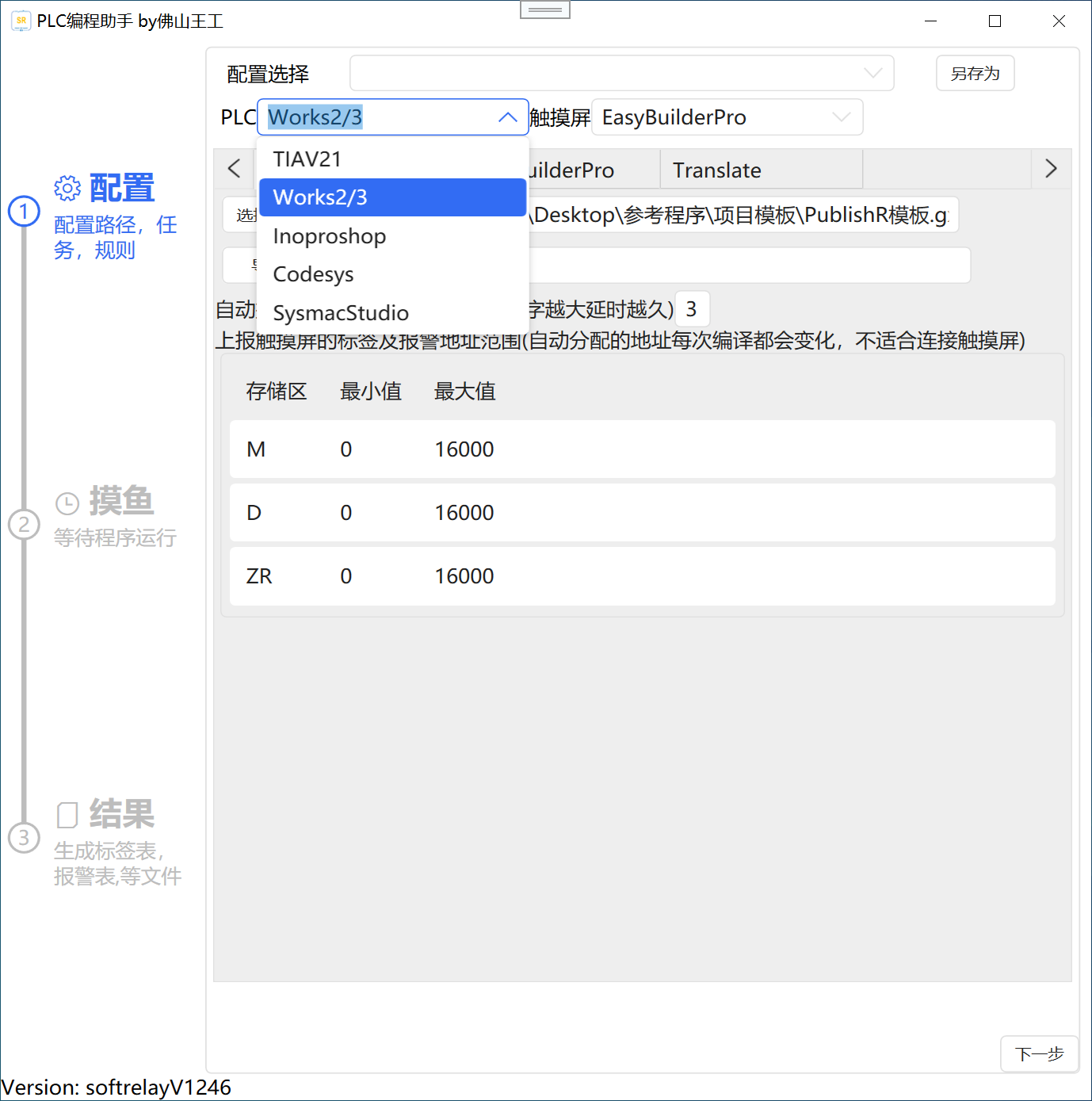Choose TIAV21 from the PLC list
The height and width of the screenshot is (1101, 1092).
393,159
